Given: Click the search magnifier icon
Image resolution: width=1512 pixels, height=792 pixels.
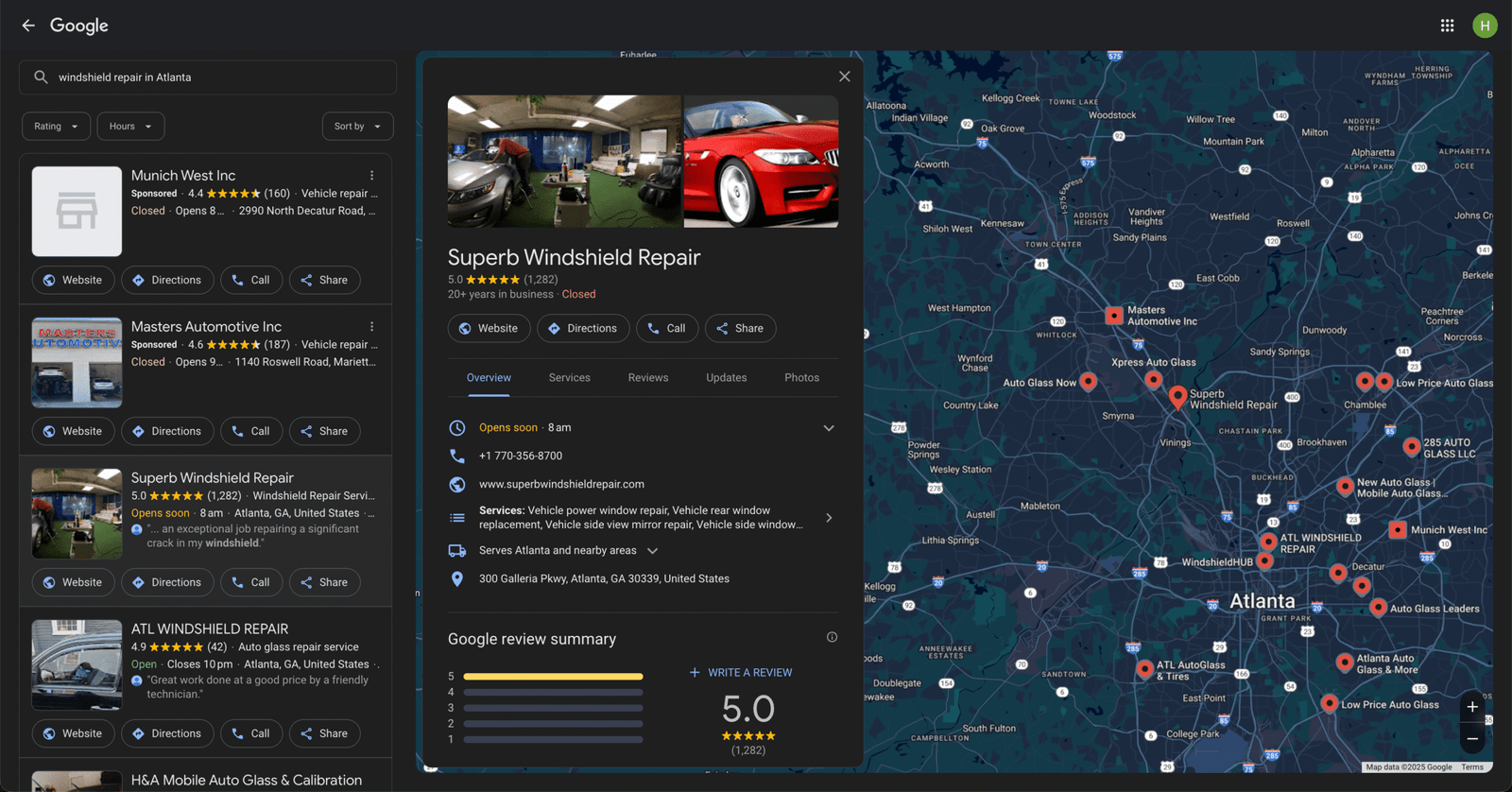Looking at the screenshot, I should (41, 77).
